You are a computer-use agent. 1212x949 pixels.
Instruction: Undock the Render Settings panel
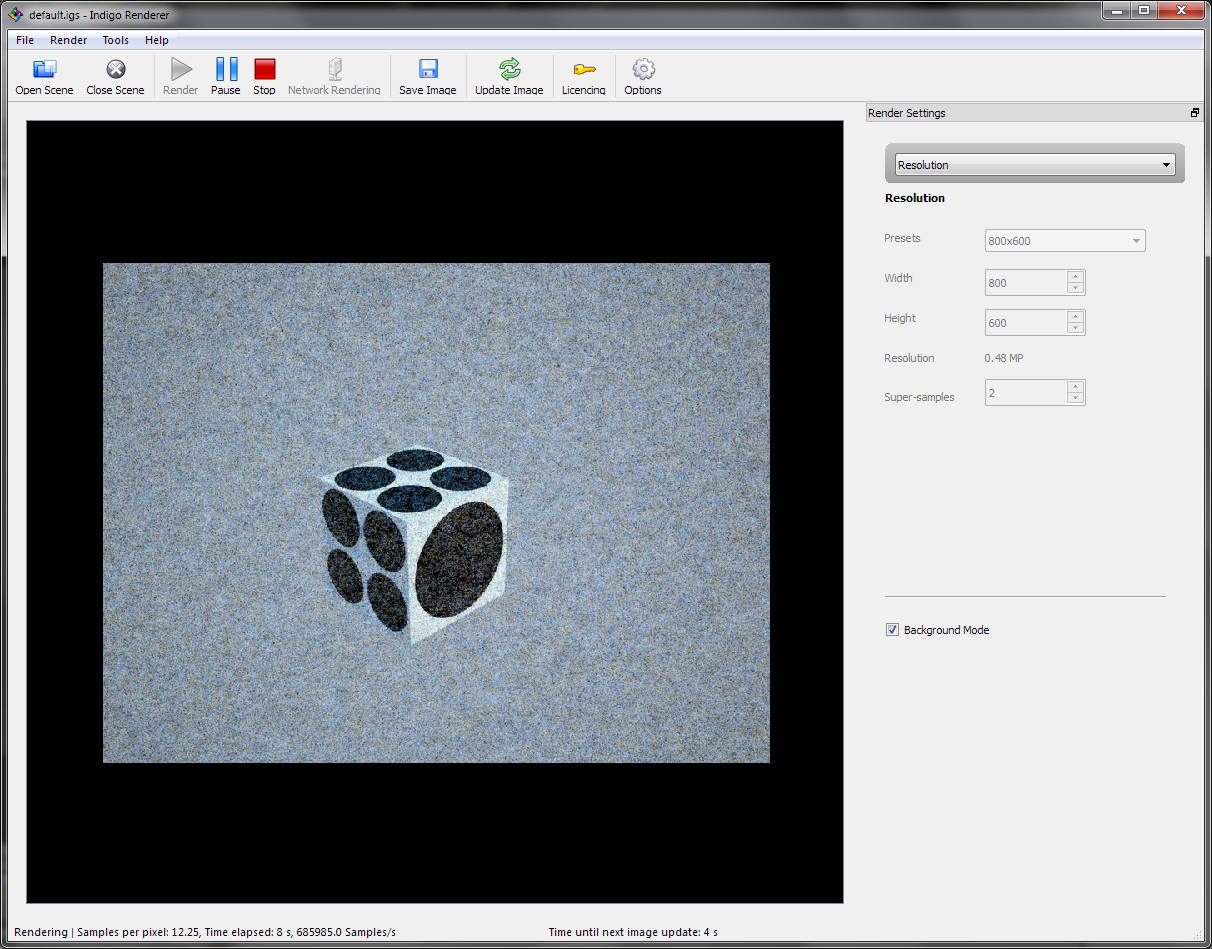click(1194, 113)
